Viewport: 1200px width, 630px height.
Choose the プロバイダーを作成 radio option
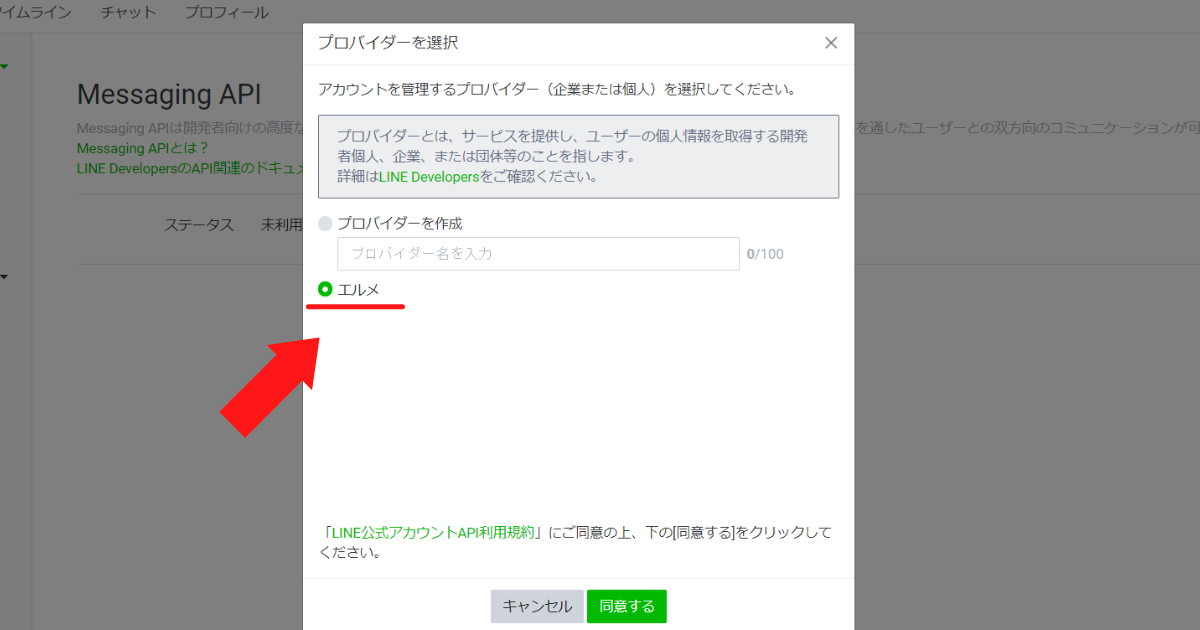[x=325, y=223]
